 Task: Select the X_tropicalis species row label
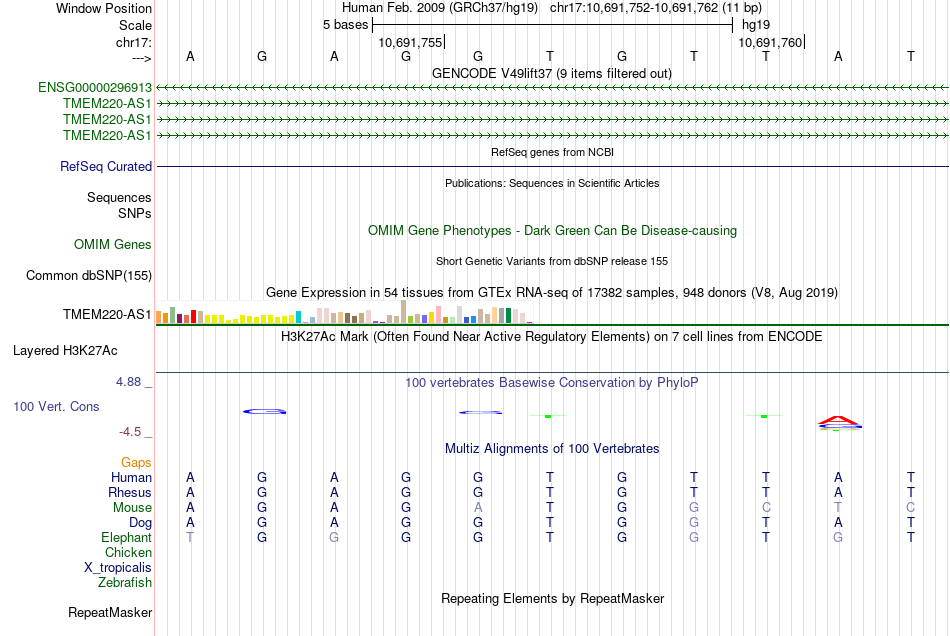point(118,568)
